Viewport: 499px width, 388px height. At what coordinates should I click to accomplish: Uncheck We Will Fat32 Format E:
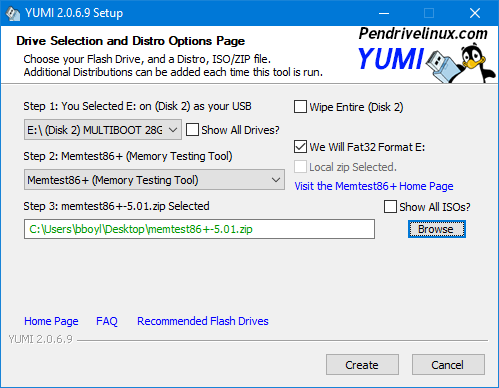coord(300,147)
